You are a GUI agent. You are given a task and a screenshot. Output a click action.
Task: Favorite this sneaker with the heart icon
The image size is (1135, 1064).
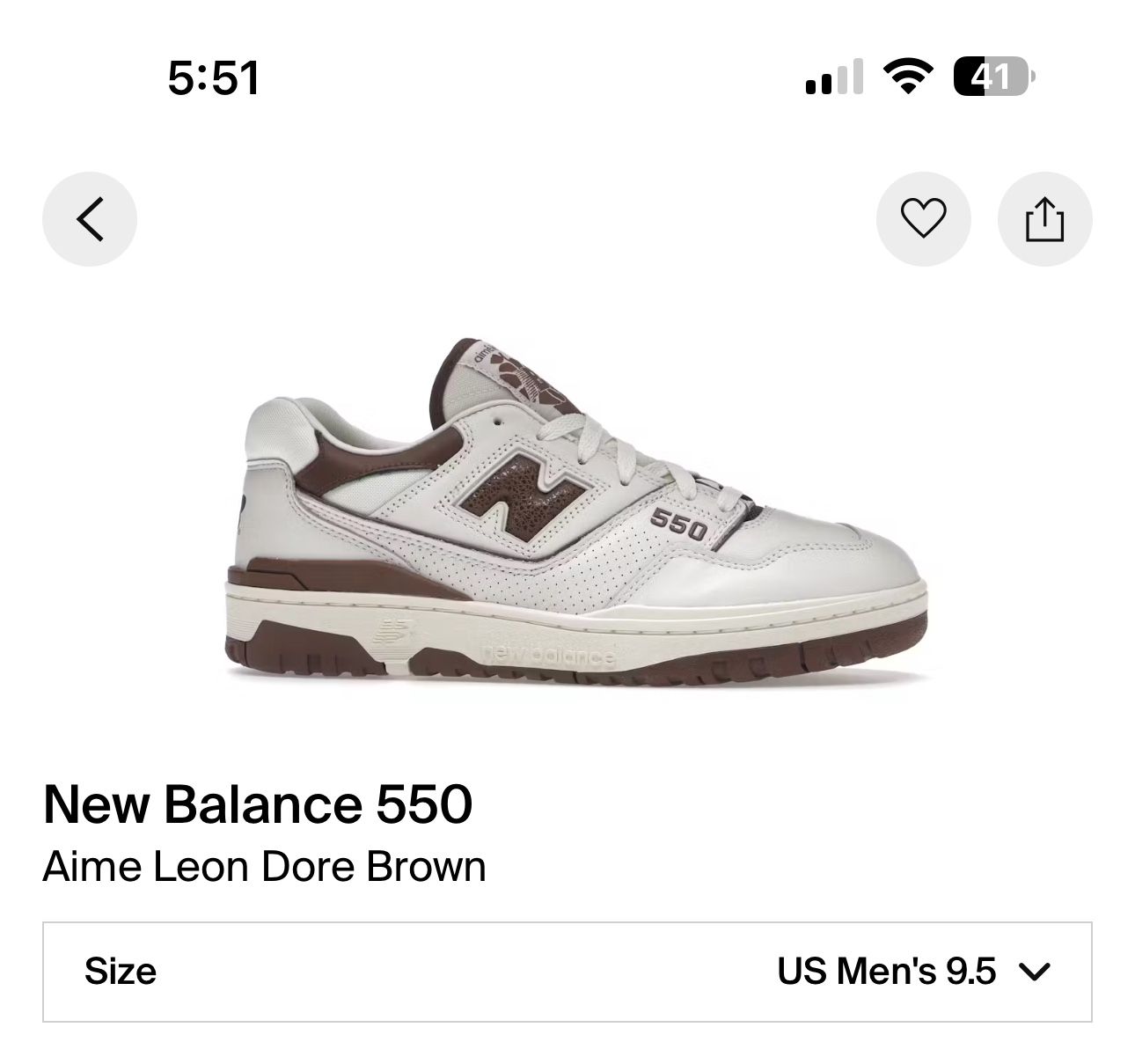pyautogui.click(x=923, y=218)
